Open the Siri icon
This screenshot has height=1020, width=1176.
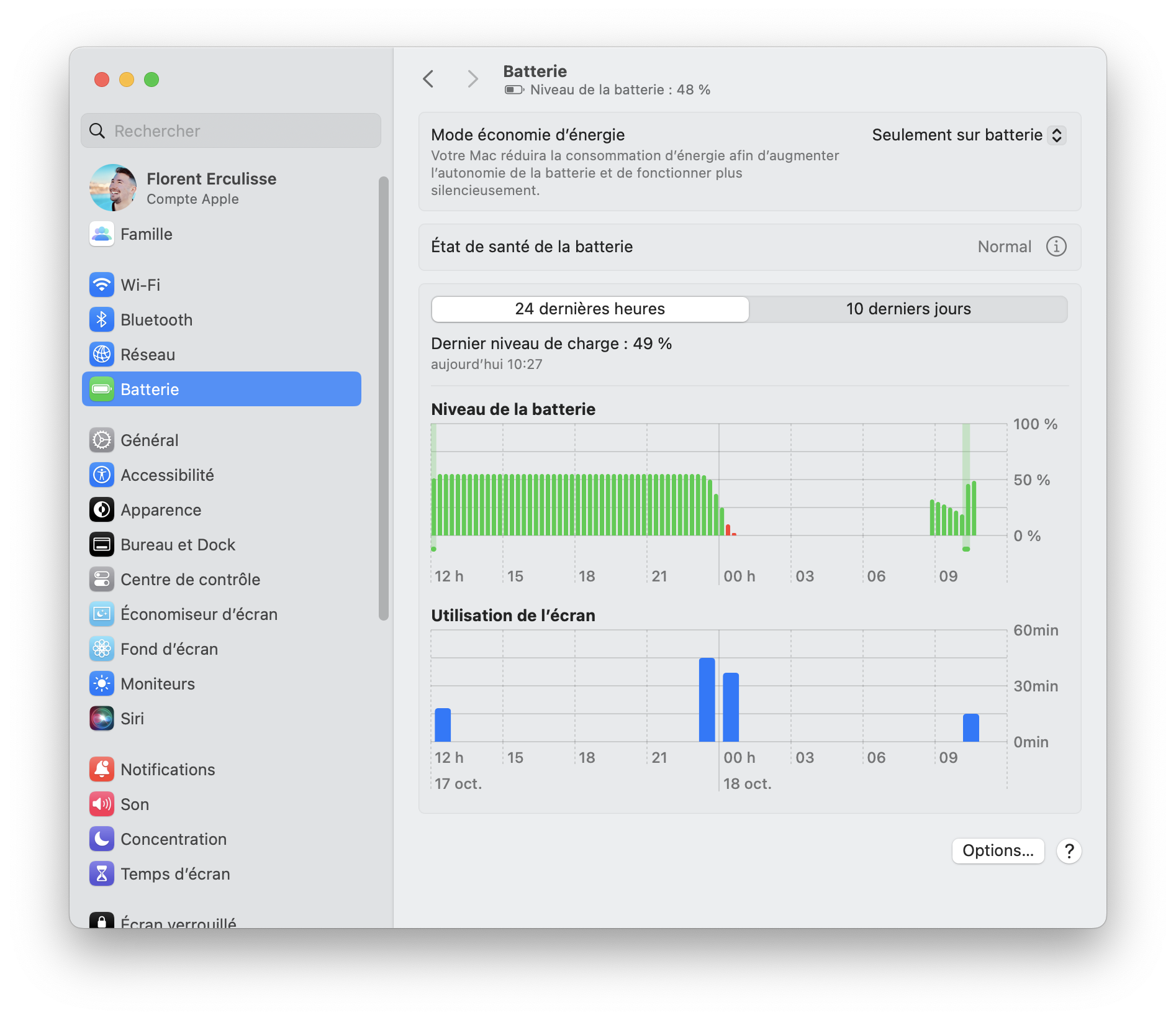102,719
